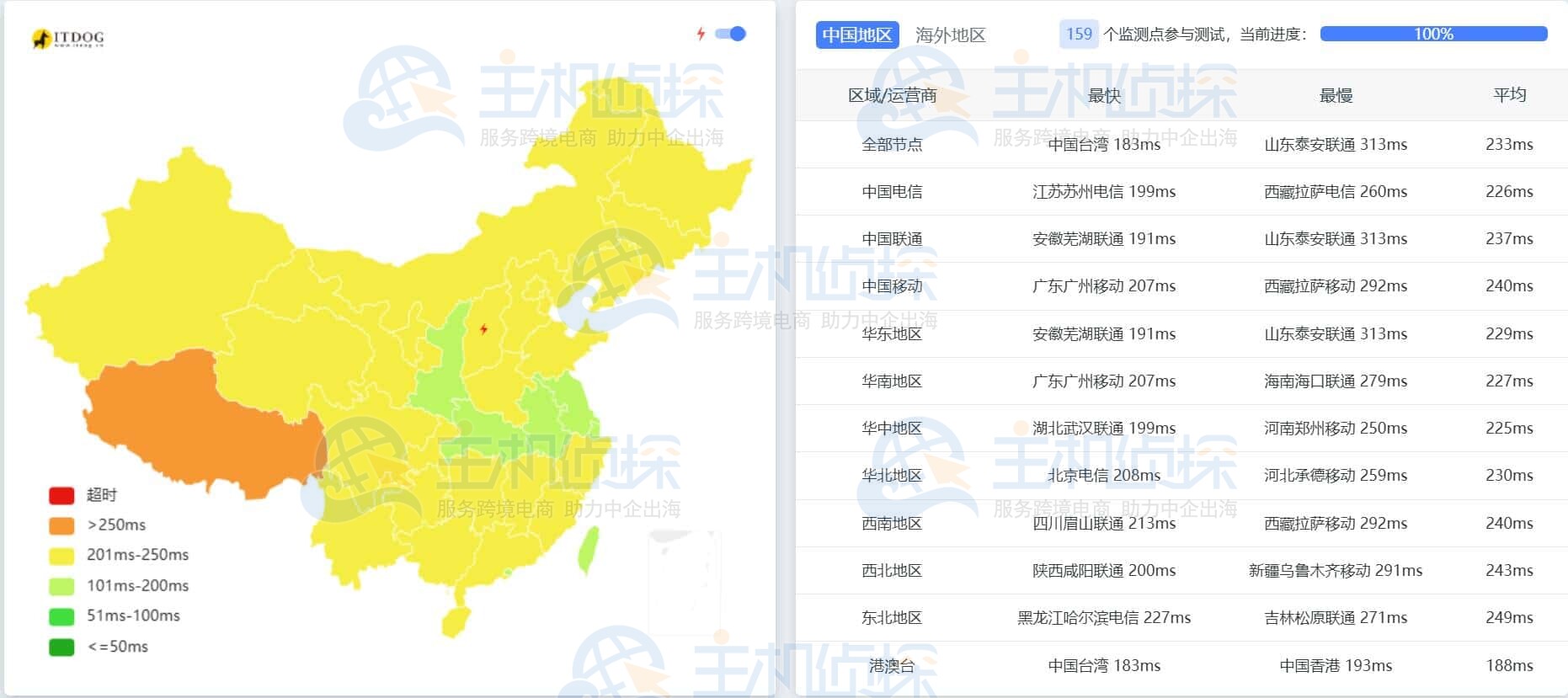Screen dimensions: 1568x698
Task: Click the dark green <=50ms legend swatch
Action: point(62,647)
